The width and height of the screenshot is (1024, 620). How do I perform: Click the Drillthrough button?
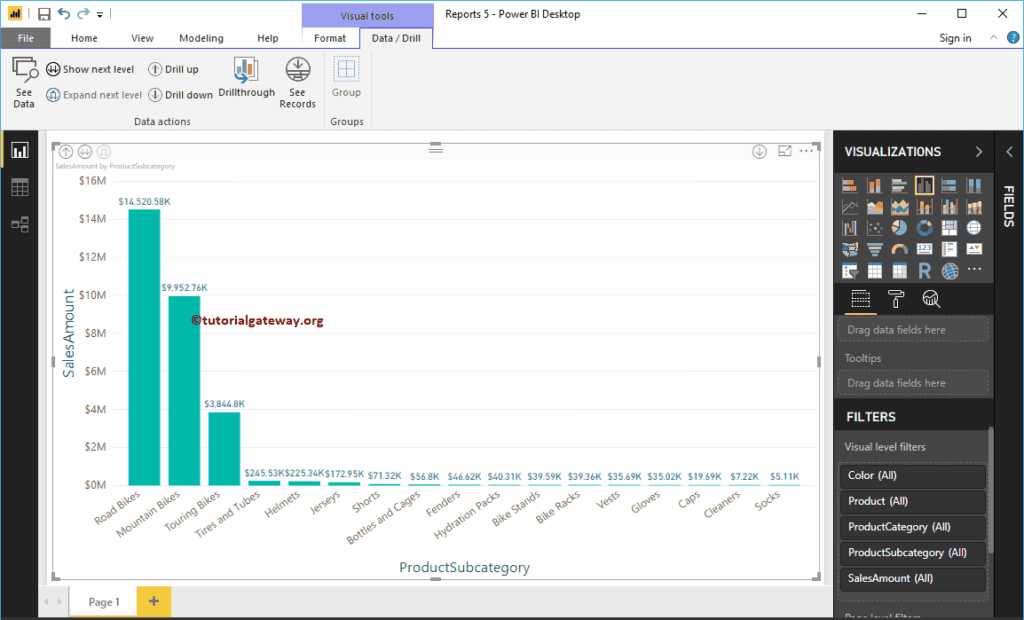246,77
